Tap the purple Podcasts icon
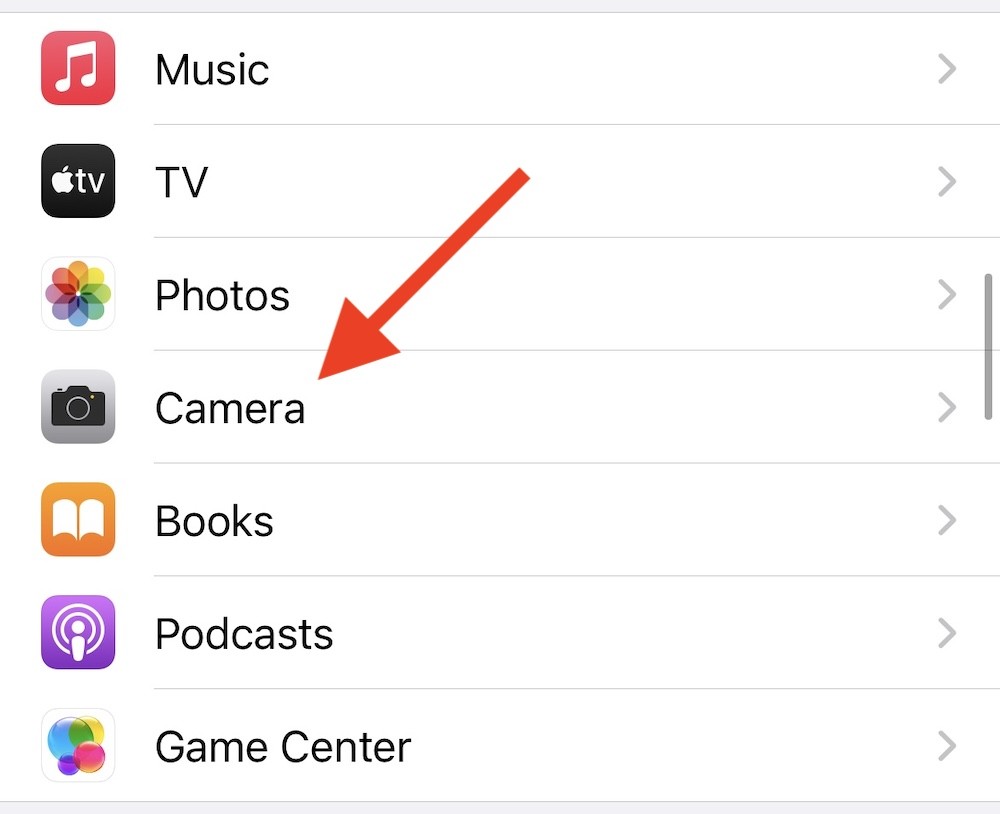This screenshot has width=1000, height=814. pyautogui.click(x=78, y=633)
